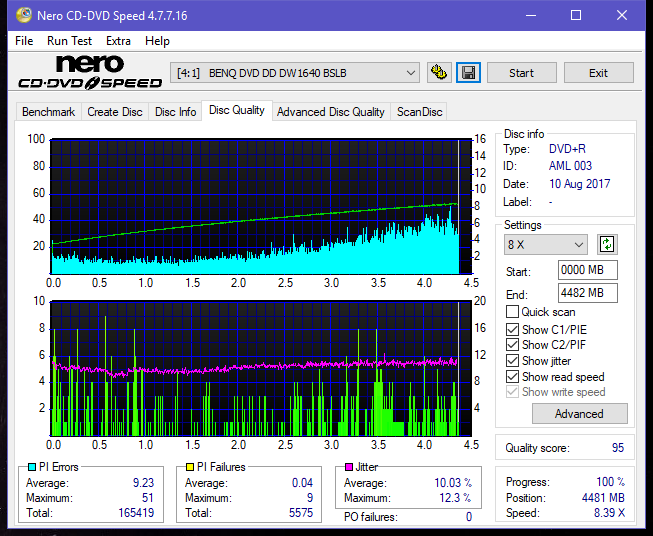
Task: Click the Exit button
Action: 598,73
